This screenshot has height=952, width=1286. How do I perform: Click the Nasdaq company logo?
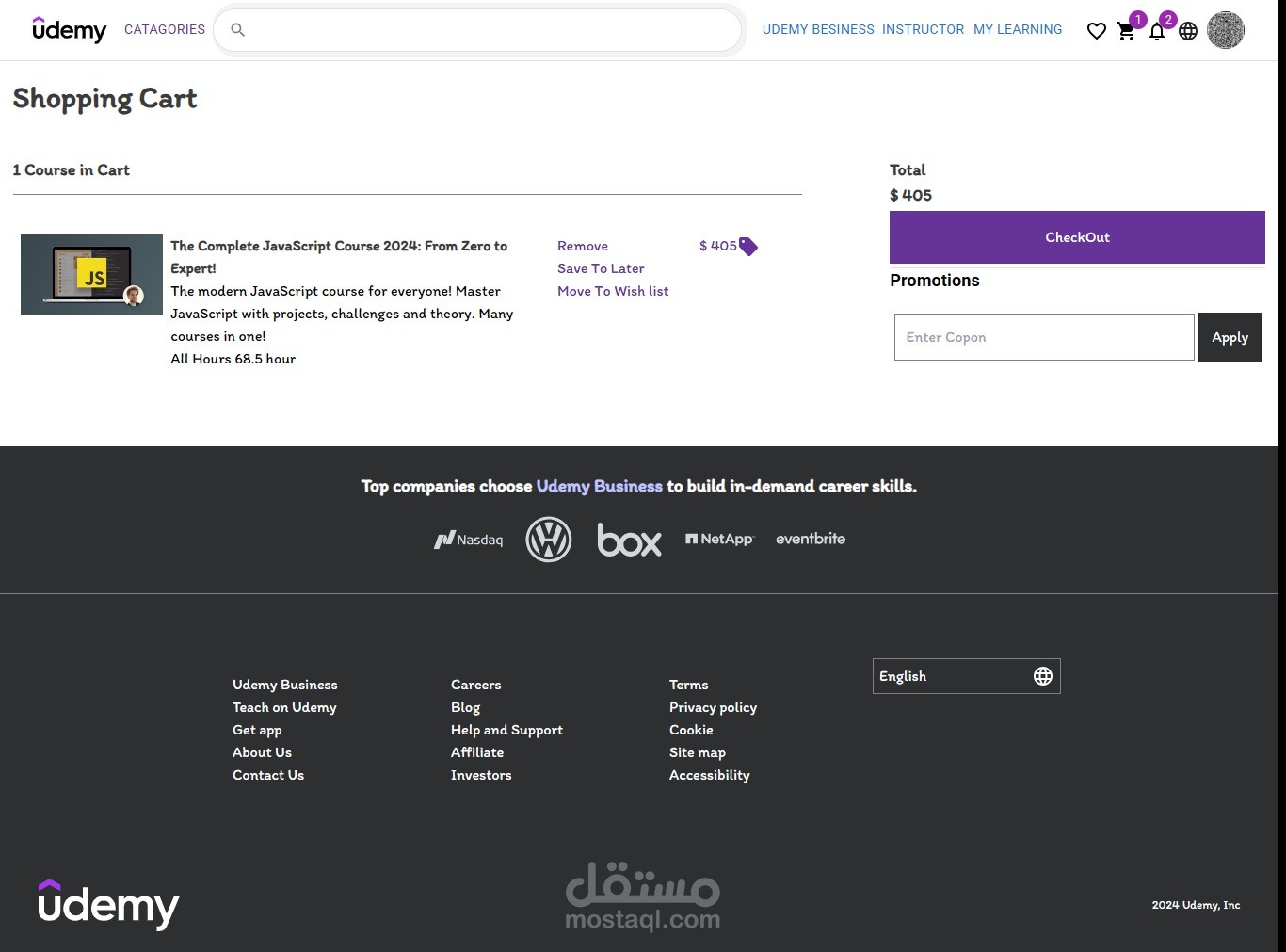click(468, 540)
